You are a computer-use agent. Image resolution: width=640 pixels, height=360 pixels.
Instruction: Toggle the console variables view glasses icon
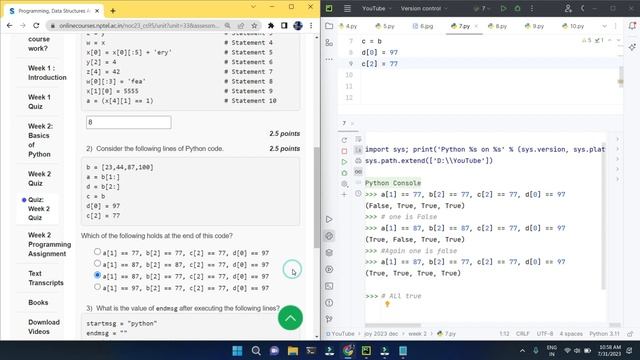(358, 172)
